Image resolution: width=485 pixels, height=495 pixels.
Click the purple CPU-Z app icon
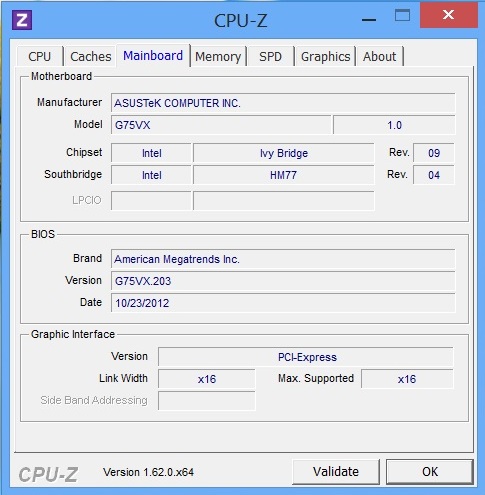coord(22,20)
